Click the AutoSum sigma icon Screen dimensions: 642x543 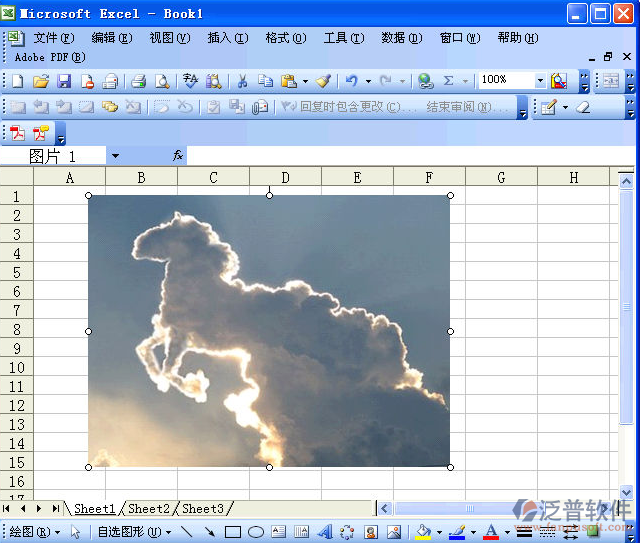coord(449,81)
